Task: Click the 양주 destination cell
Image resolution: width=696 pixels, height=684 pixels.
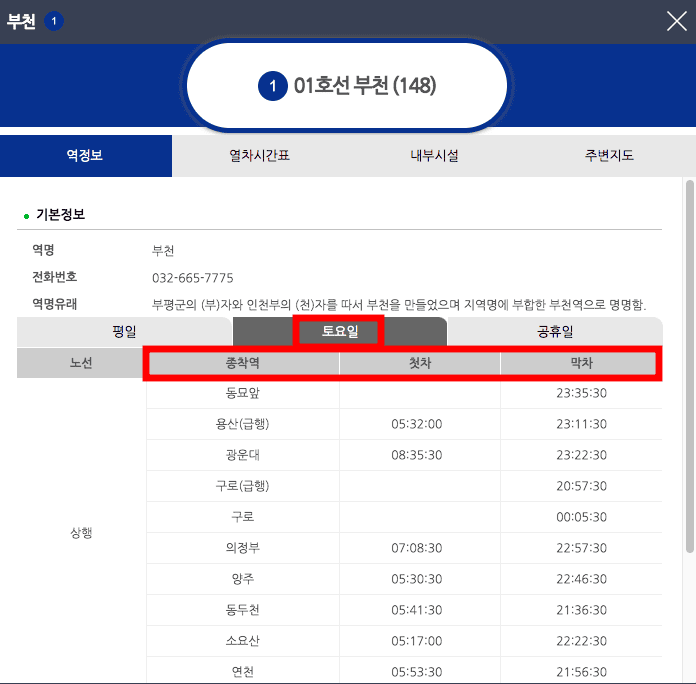Action: coord(243,579)
